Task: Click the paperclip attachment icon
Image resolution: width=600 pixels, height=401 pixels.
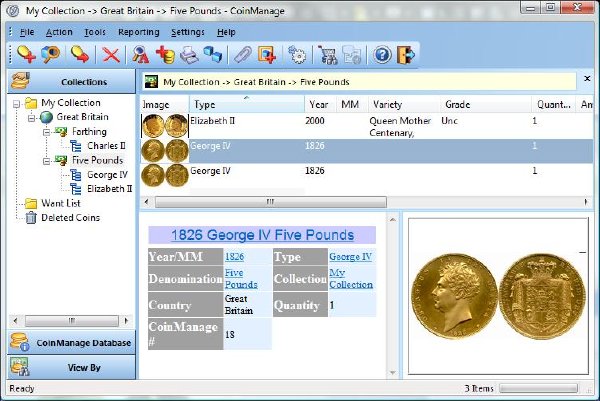Action: (243, 54)
